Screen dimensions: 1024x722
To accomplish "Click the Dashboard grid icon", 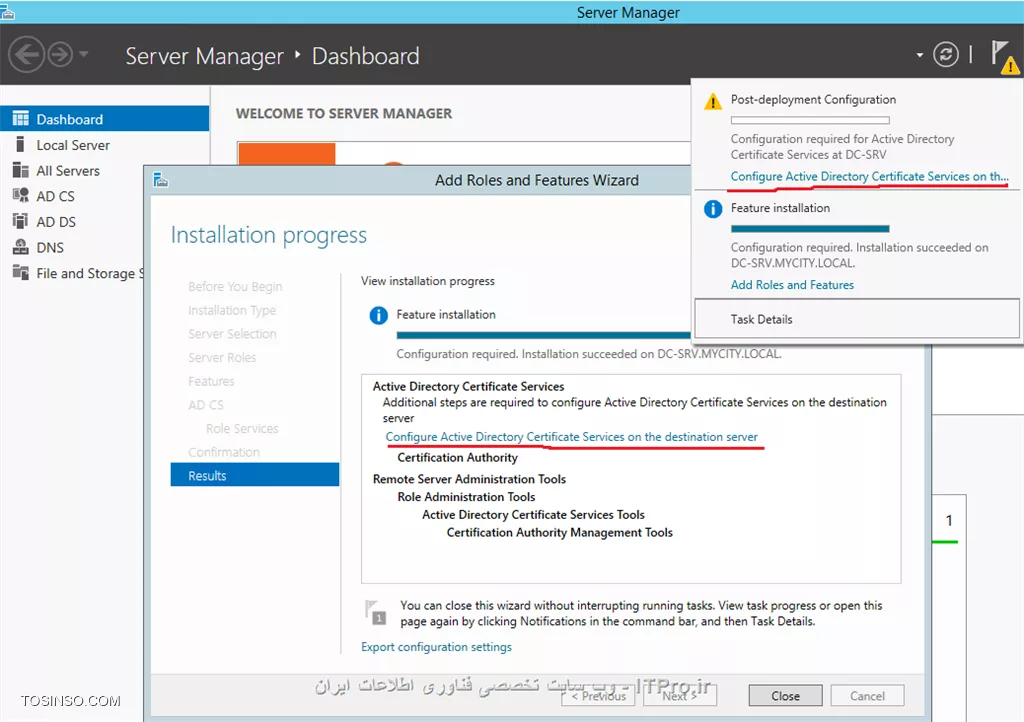I will pyautogui.click(x=21, y=118).
